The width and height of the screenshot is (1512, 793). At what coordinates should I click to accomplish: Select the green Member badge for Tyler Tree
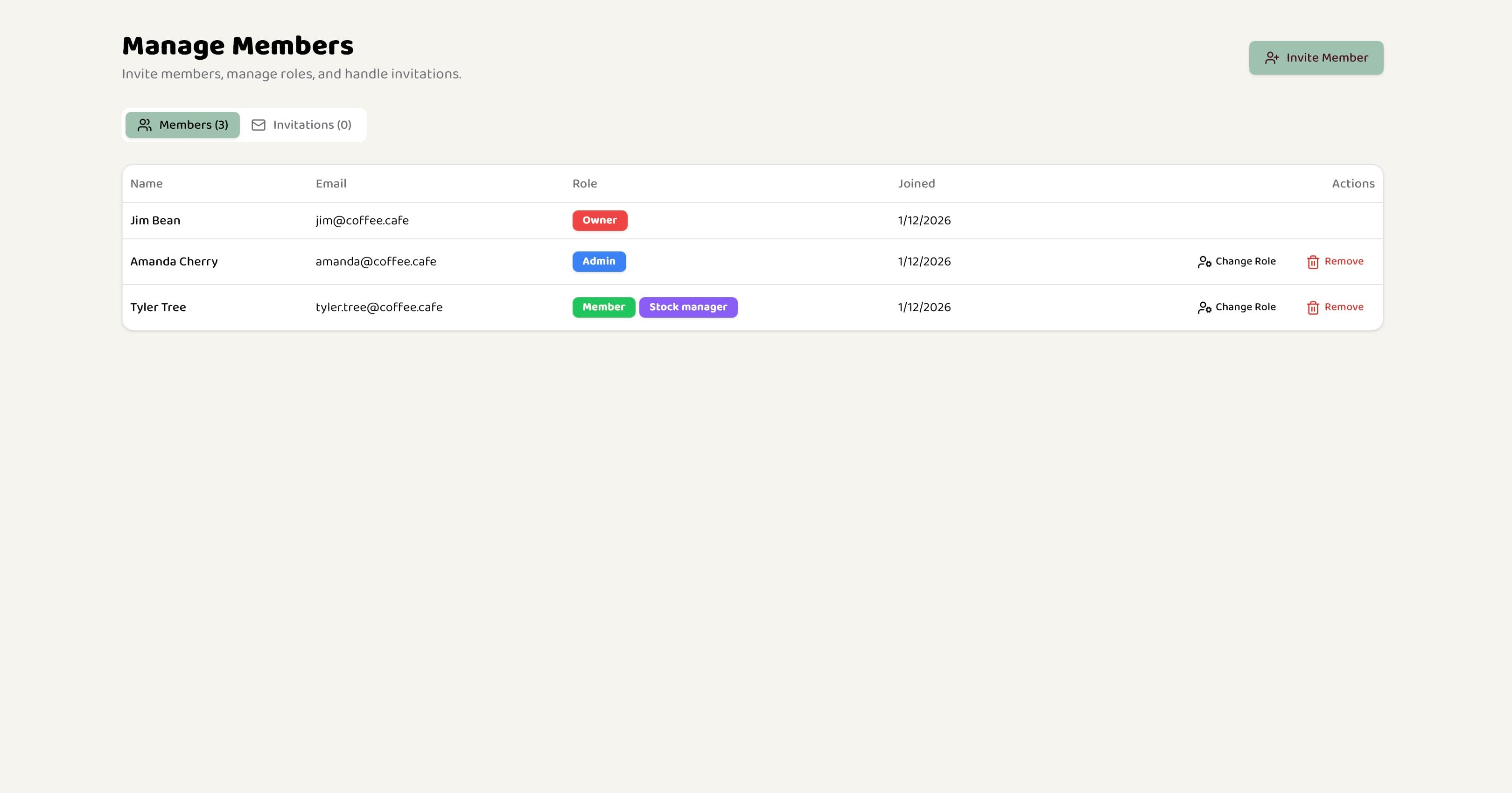[603, 307]
